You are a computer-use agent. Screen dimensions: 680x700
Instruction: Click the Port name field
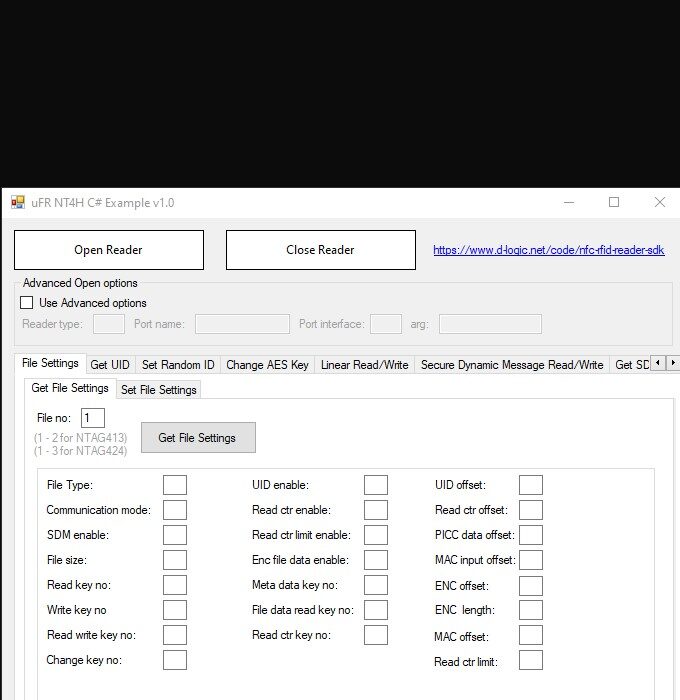[x=242, y=324]
